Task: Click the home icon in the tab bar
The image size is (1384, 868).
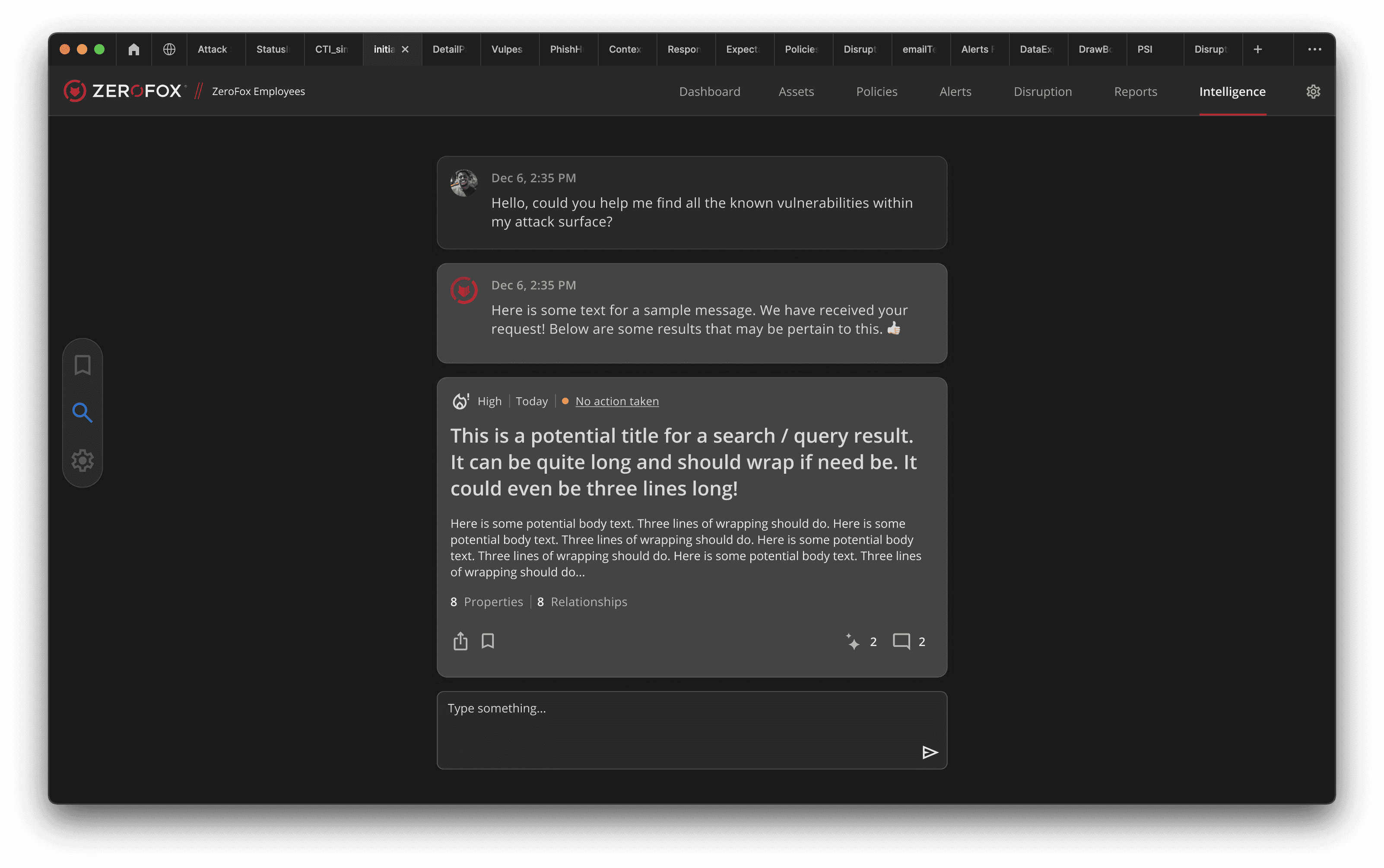Action: point(134,49)
